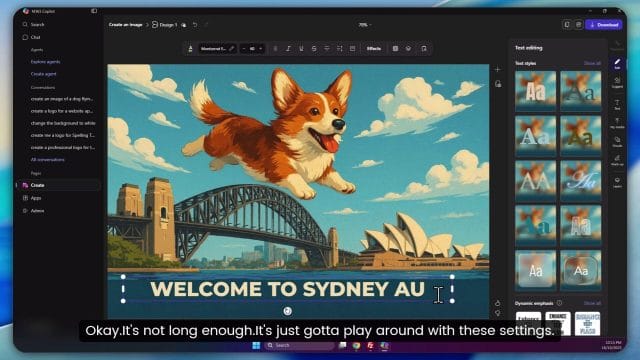Viewport: 640px width, 360px height.
Task: Toggle italic formatting
Action: 288,49
